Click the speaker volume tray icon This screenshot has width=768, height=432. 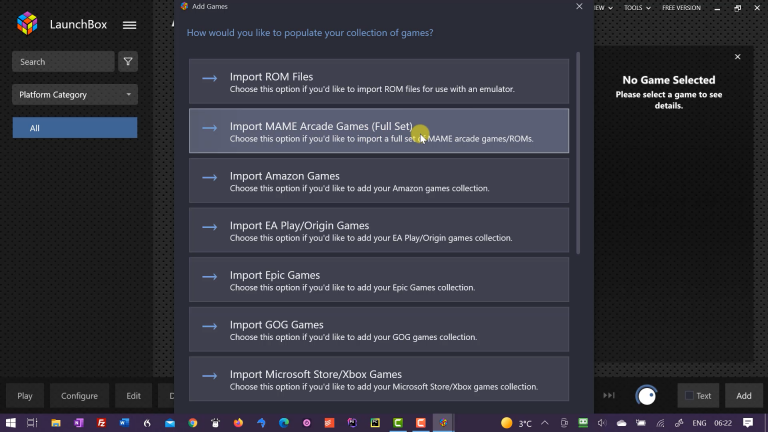[602, 423]
